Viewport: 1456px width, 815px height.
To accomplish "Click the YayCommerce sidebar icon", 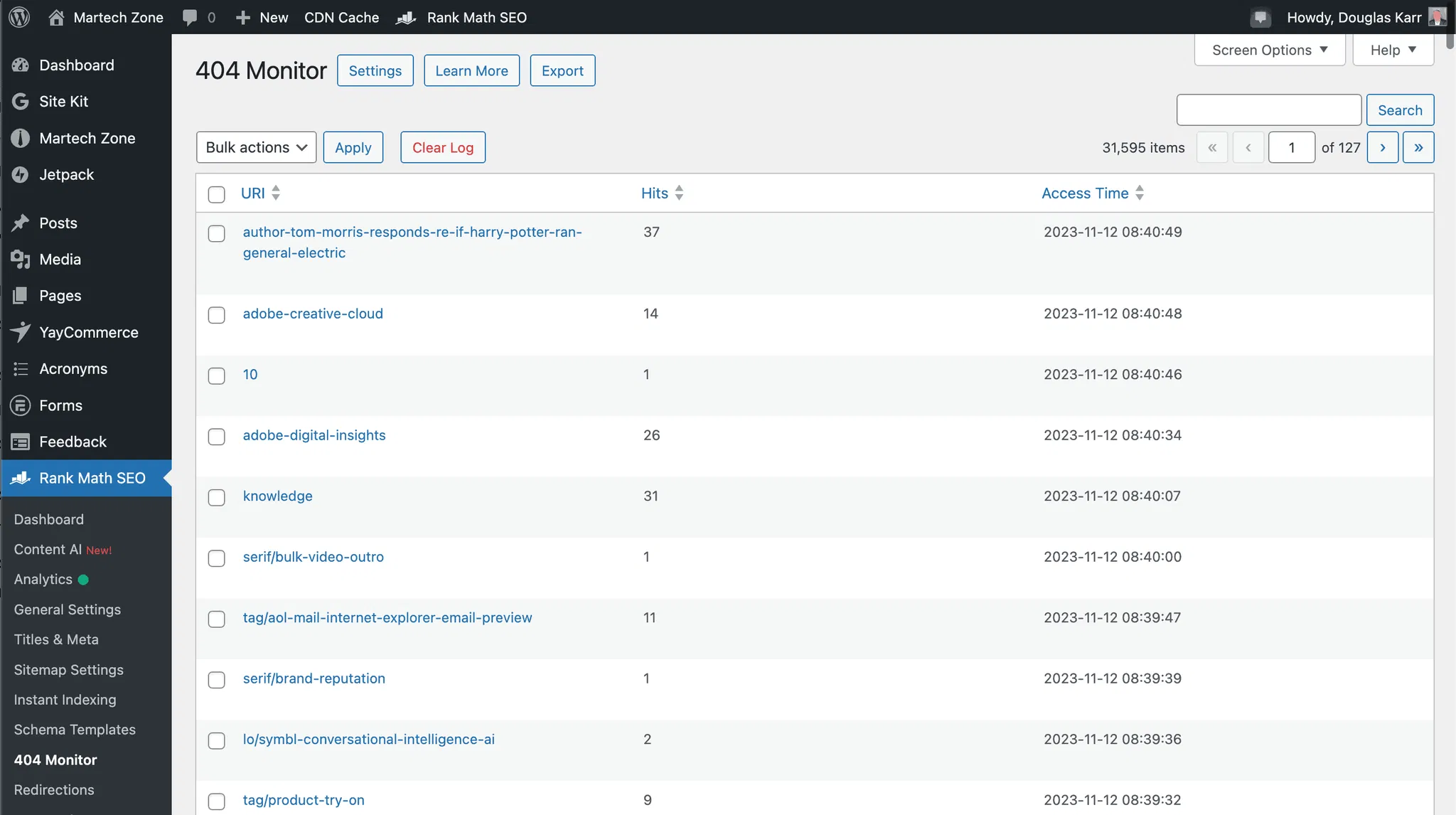I will point(21,332).
